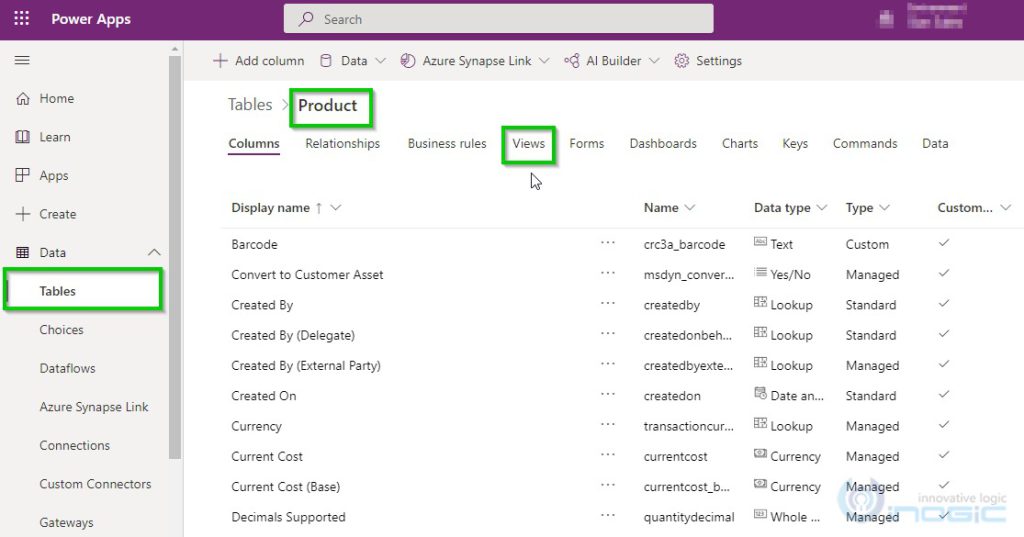This screenshot has width=1024, height=537.
Task: Open more options for Decimals Supported
Action: pyautogui.click(x=608, y=515)
